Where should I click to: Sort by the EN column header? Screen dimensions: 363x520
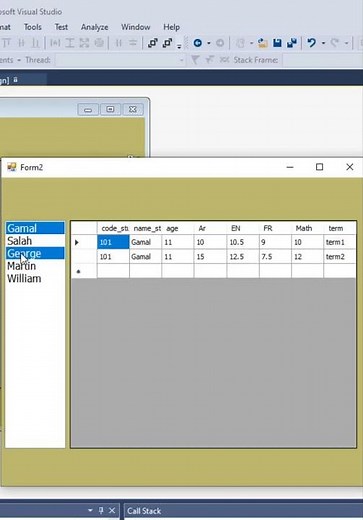pyautogui.click(x=243, y=228)
